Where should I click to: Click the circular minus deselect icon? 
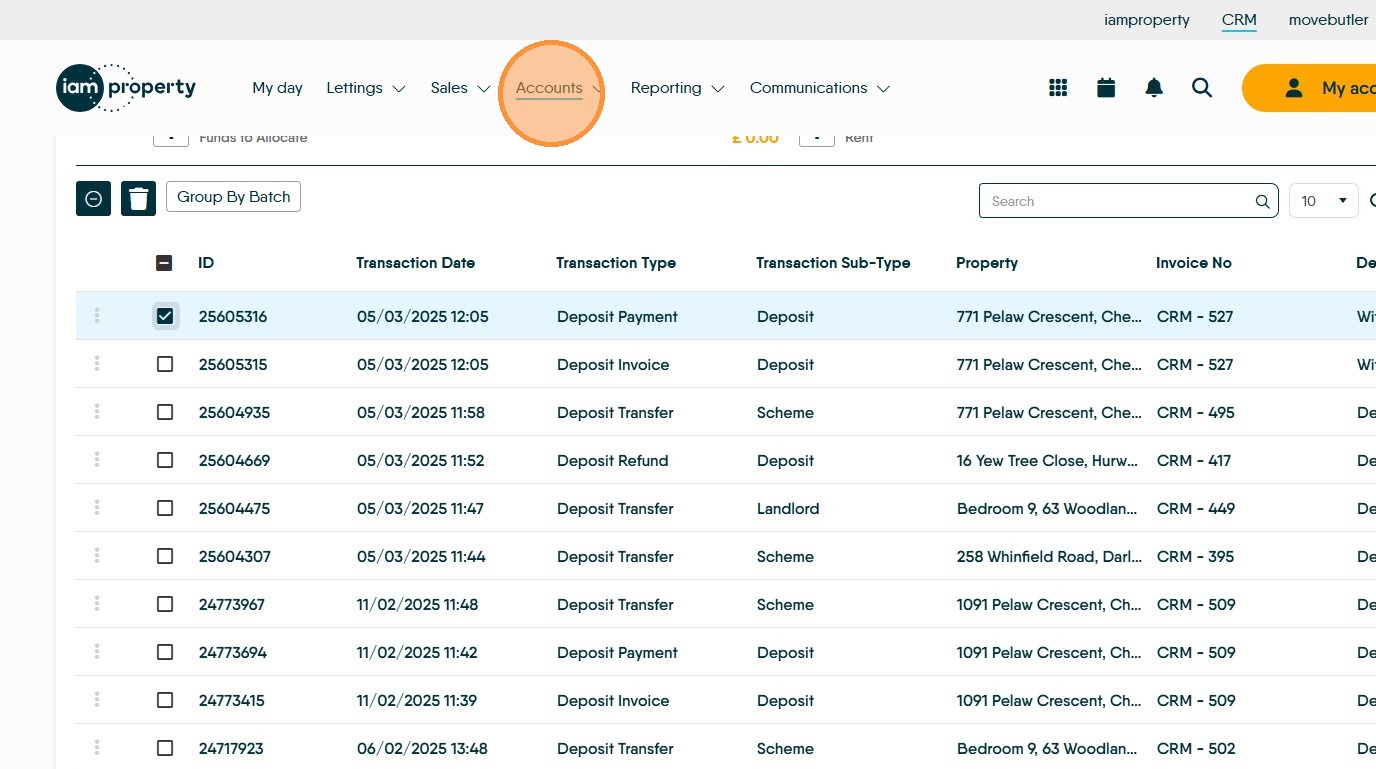93,199
